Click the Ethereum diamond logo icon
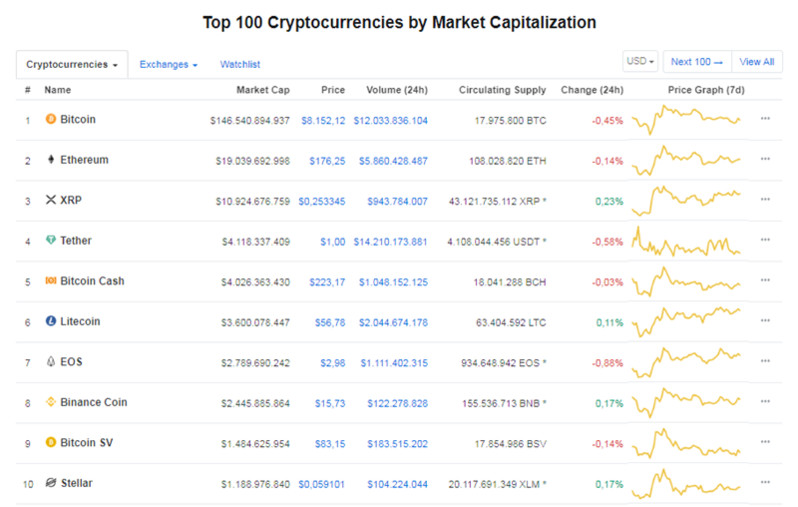This screenshot has width=798, height=507. [x=51, y=159]
